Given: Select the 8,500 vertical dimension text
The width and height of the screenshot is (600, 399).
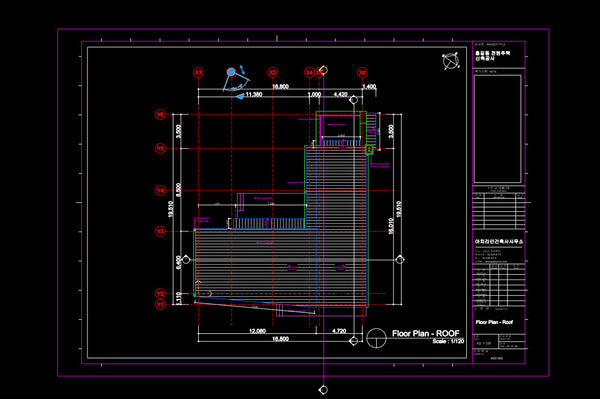Looking at the screenshot, I should (178, 190).
